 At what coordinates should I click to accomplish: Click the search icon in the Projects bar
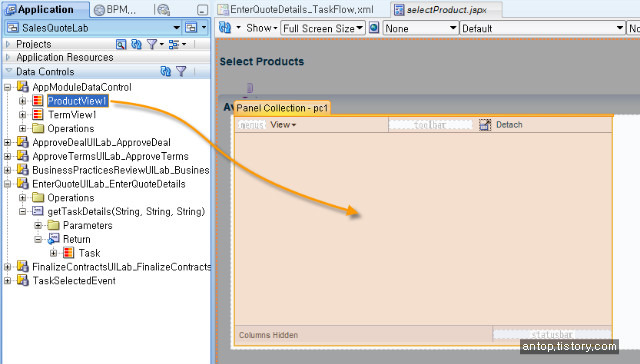(x=121, y=44)
